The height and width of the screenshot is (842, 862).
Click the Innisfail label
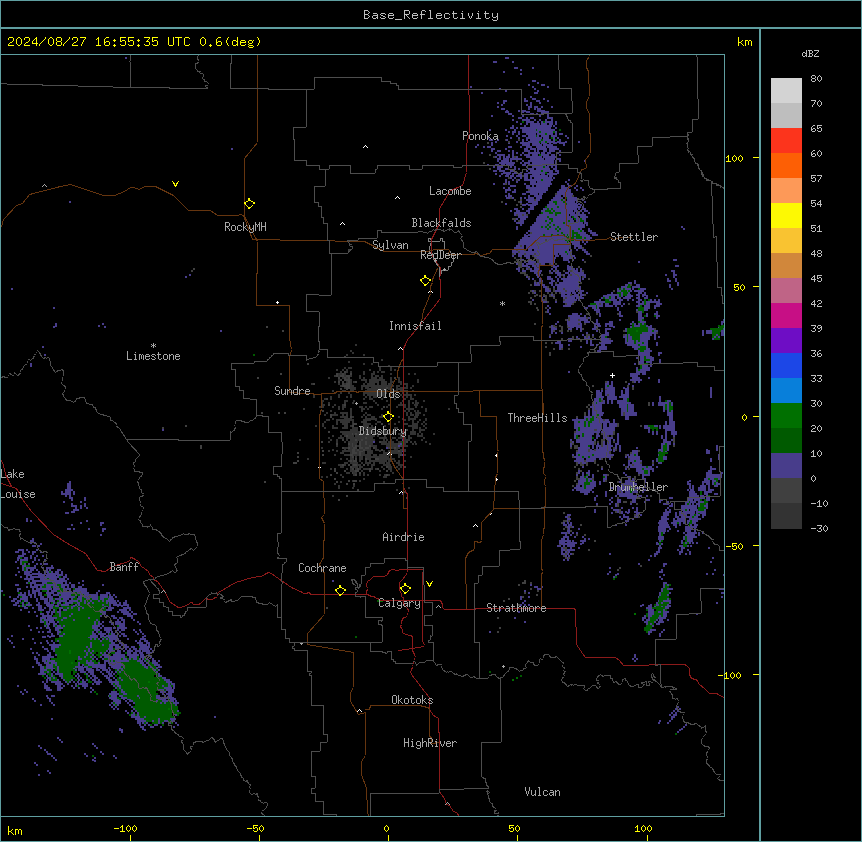pyautogui.click(x=415, y=326)
